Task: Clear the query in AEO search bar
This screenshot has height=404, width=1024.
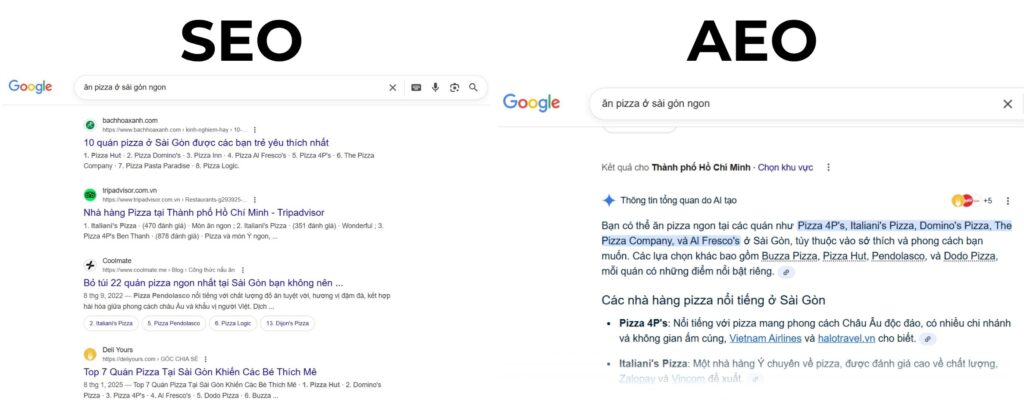Action: [1007, 104]
